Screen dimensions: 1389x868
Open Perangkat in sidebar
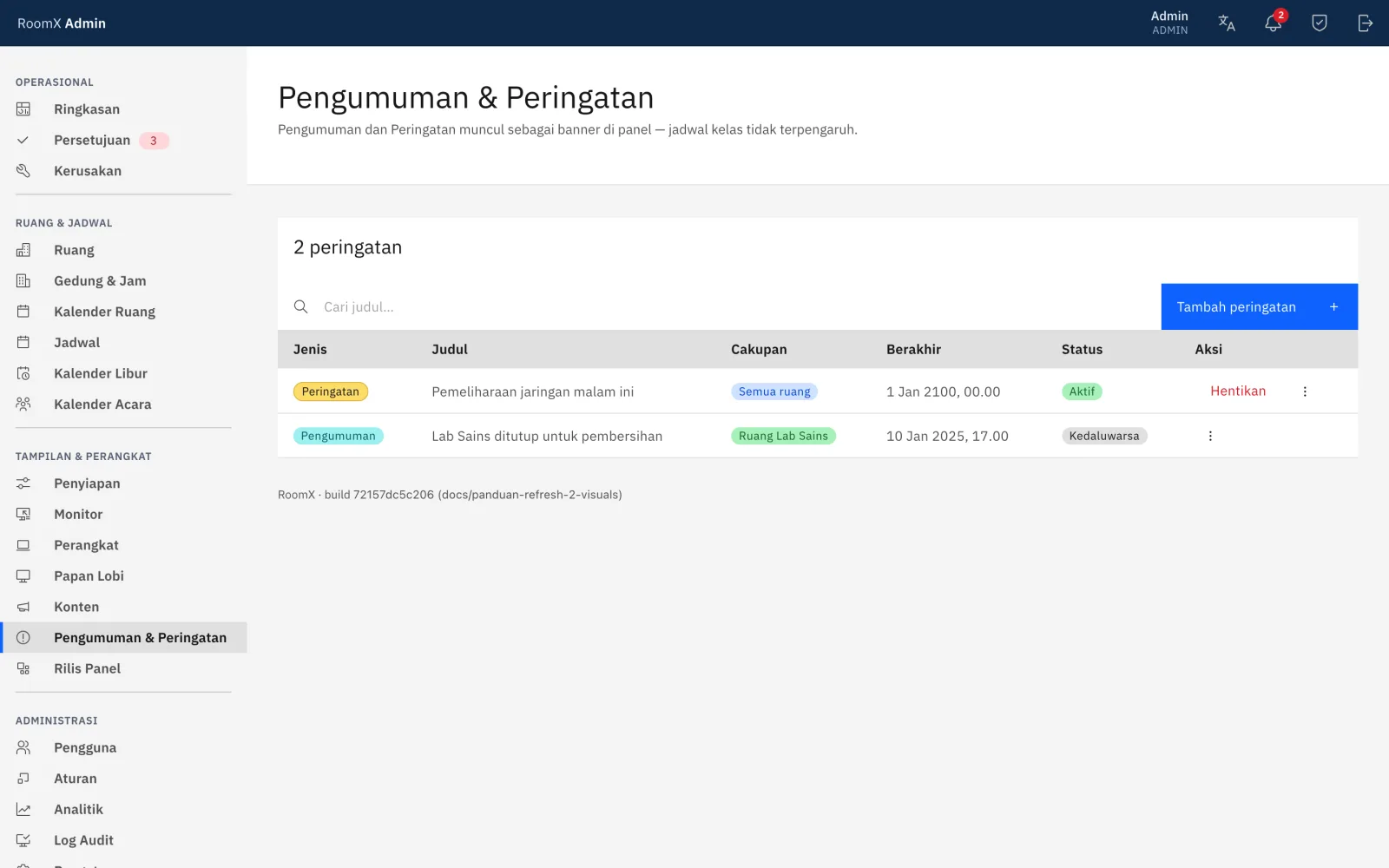(x=123, y=545)
